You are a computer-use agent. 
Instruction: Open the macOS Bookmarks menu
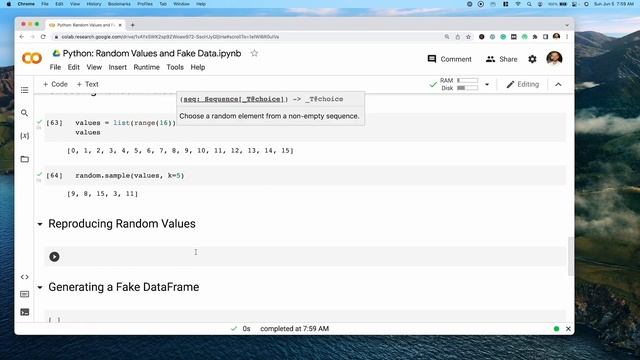pyautogui.click(x=119, y=4)
